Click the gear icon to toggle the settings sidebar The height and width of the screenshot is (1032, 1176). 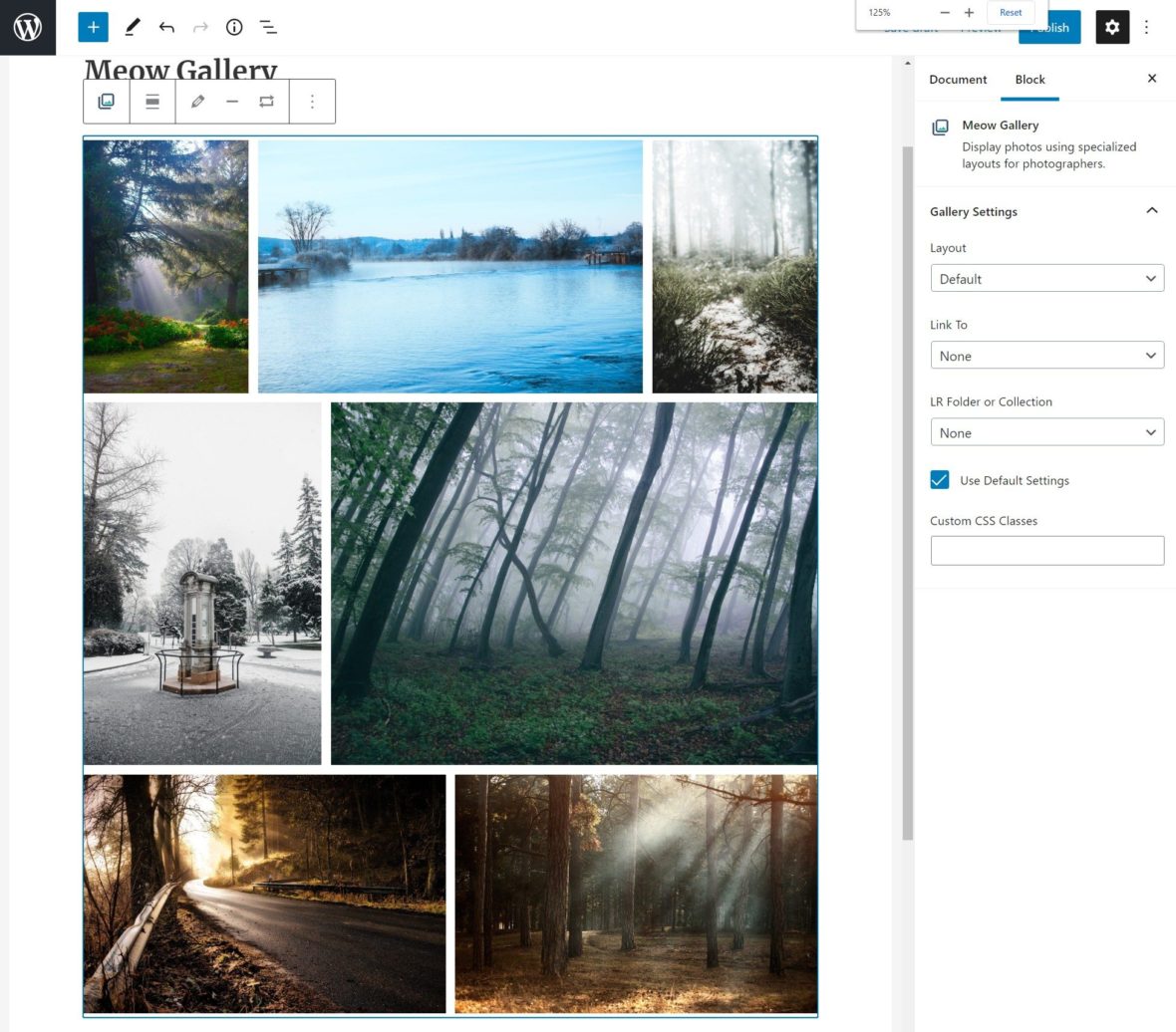pos(1112,27)
